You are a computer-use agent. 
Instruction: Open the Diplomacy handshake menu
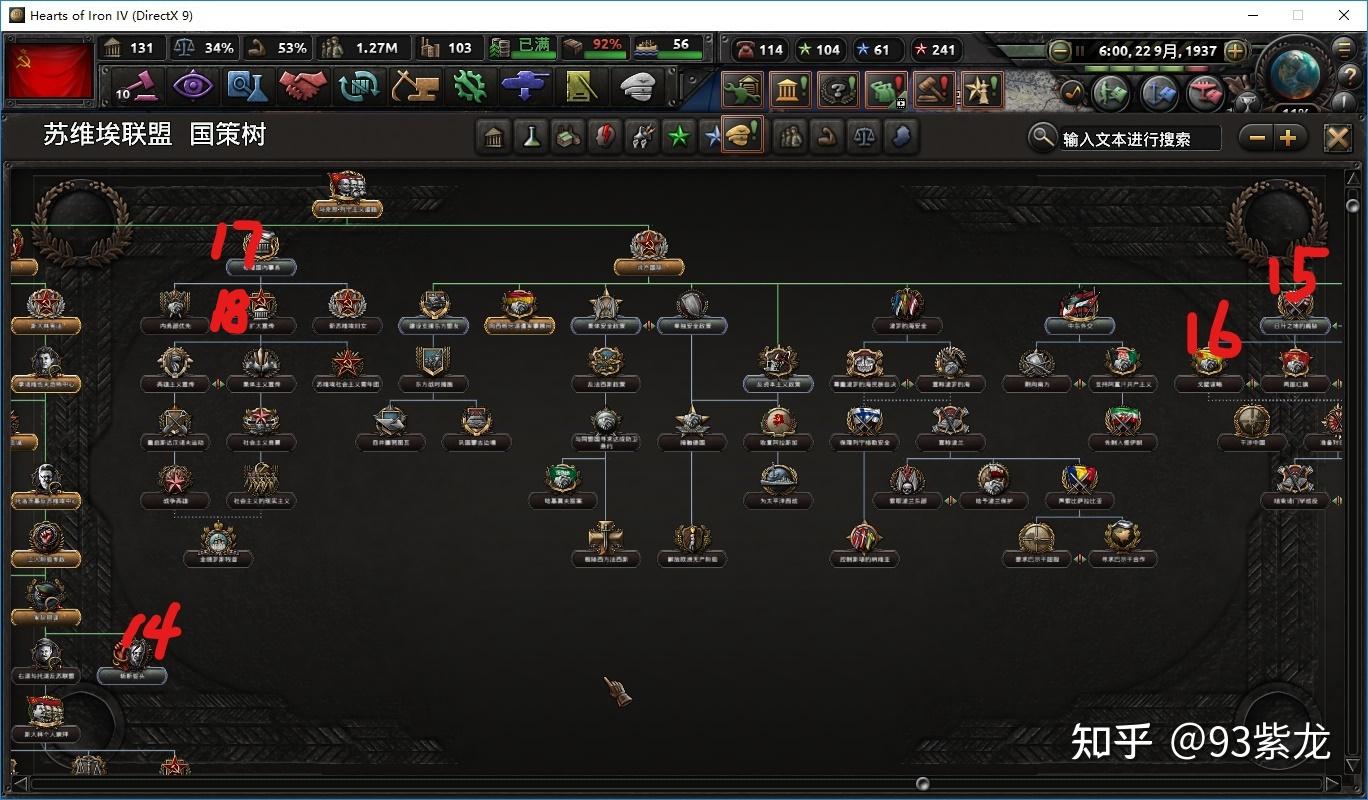303,86
